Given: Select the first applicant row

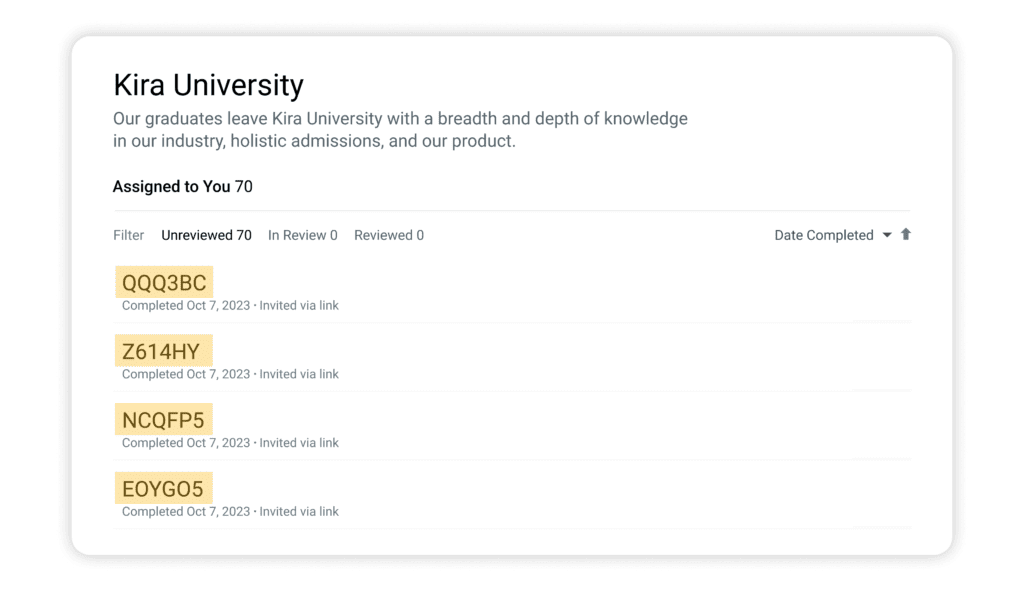Looking at the screenshot, I should click(x=500, y=290).
